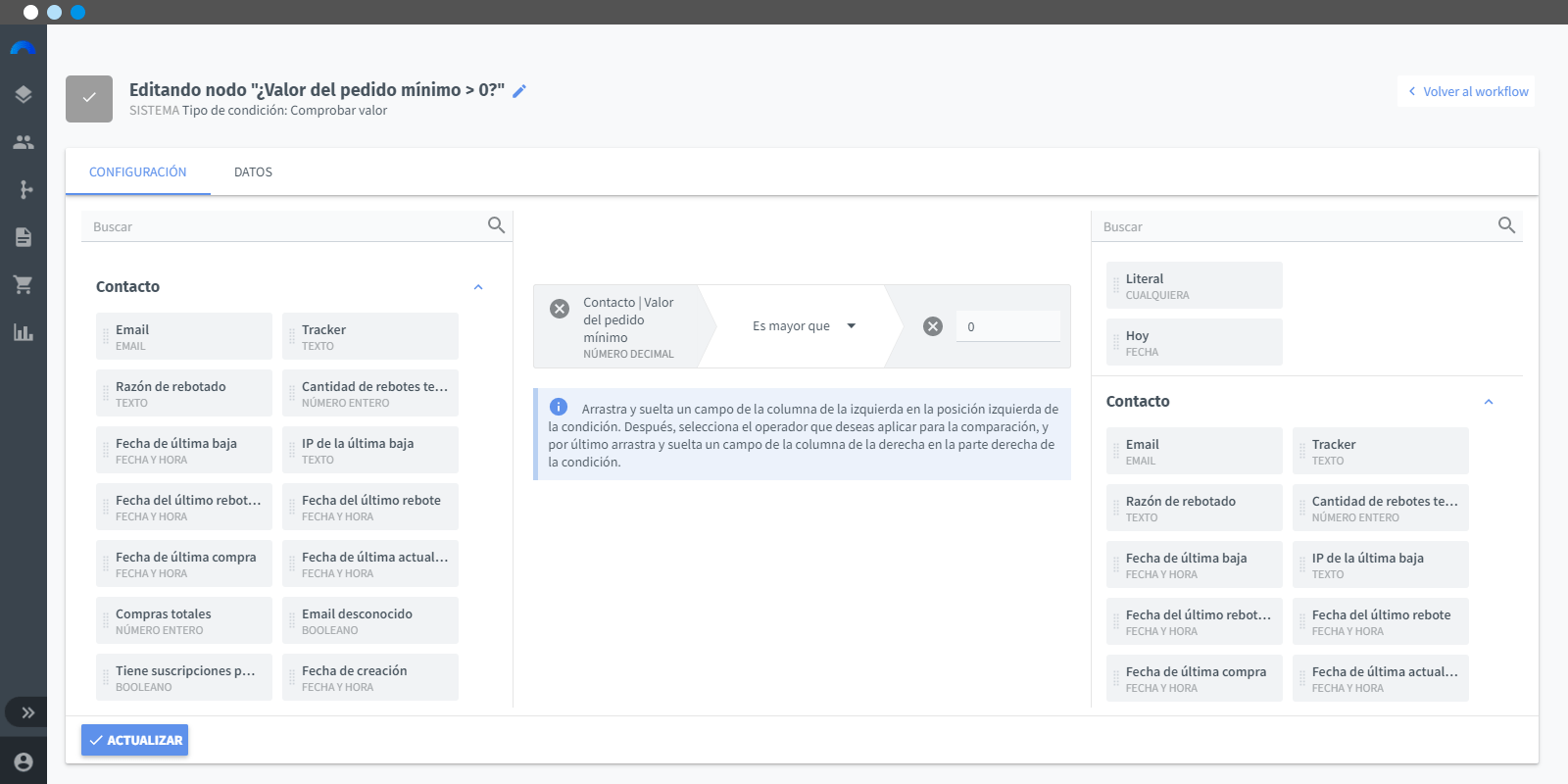The width and height of the screenshot is (1568, 784).
Task: Click the search magnifier in left panel
Action: point(497,225)
